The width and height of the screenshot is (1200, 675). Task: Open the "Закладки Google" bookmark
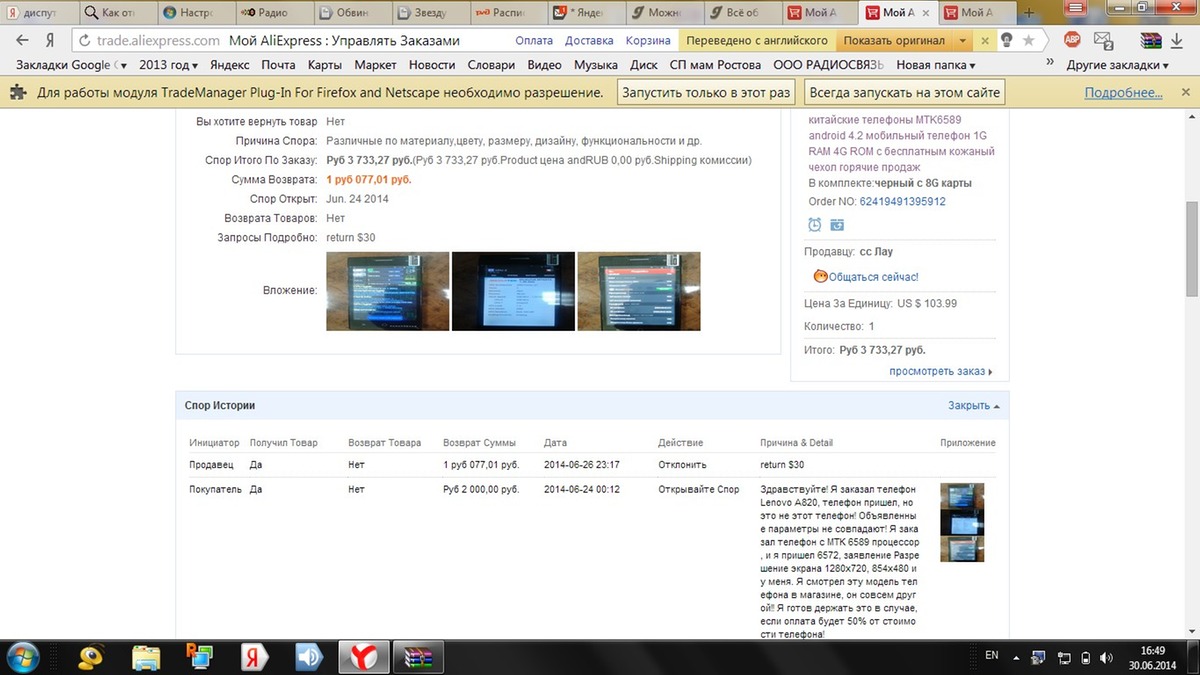pos(72,65)
